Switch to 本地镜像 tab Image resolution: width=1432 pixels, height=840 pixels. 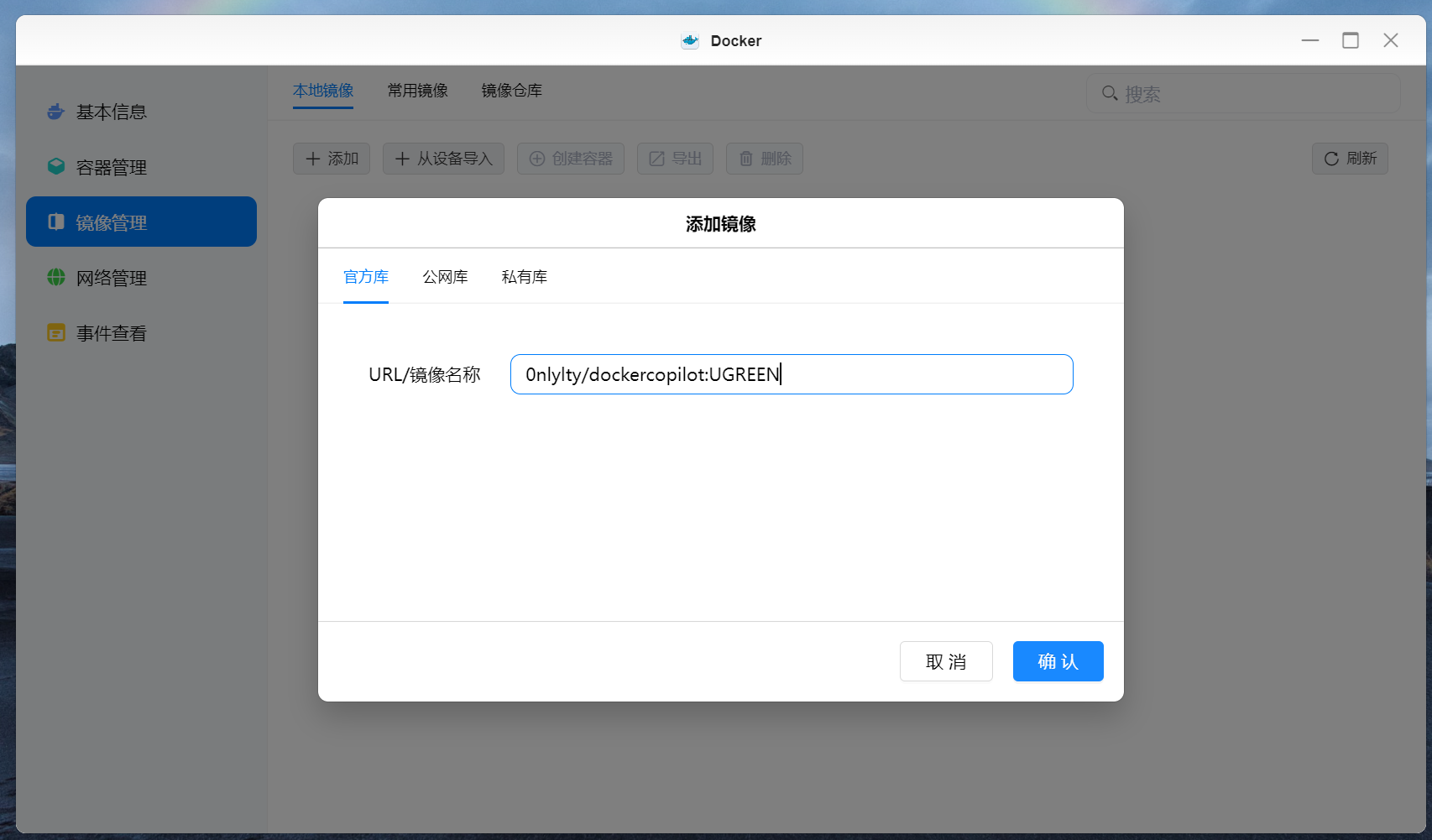[x=323, y=91]
